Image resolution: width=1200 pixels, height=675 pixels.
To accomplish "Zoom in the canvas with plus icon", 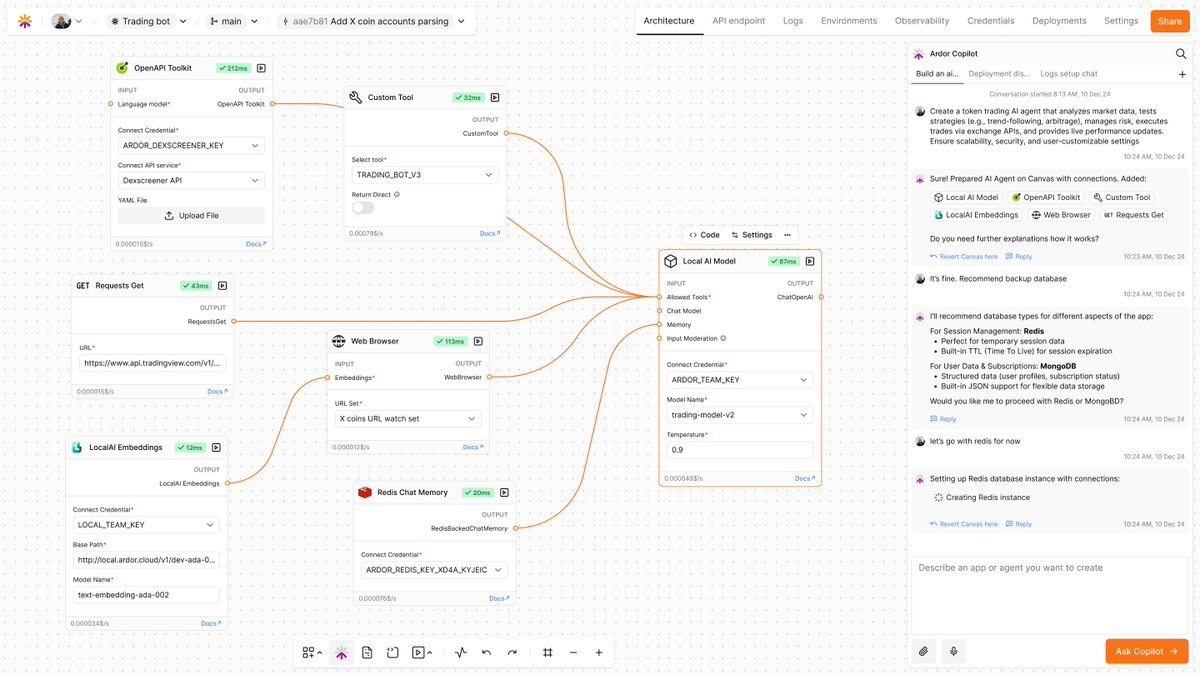I will pos(599,652).
